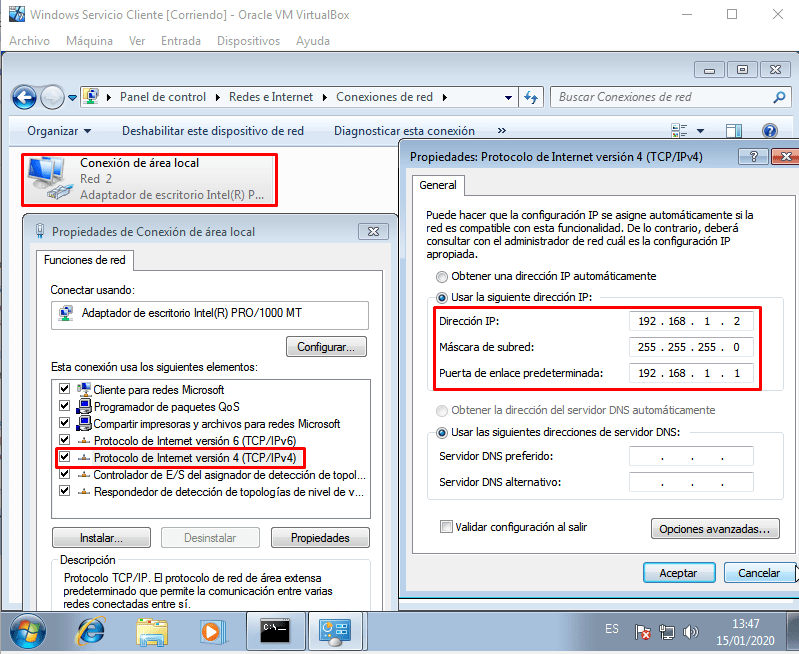This screenshot has height=654, width=799.
Task: Uncheck Protocolo de Internet versión 6 (TCP/IPv6)
Action: point(65,440)
